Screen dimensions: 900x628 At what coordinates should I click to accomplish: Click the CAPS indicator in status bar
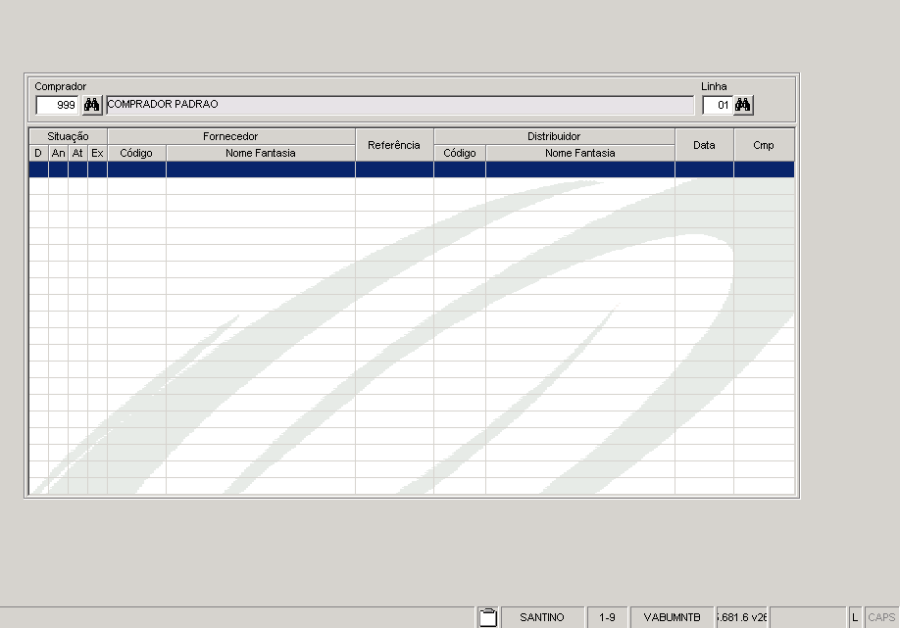881,617
